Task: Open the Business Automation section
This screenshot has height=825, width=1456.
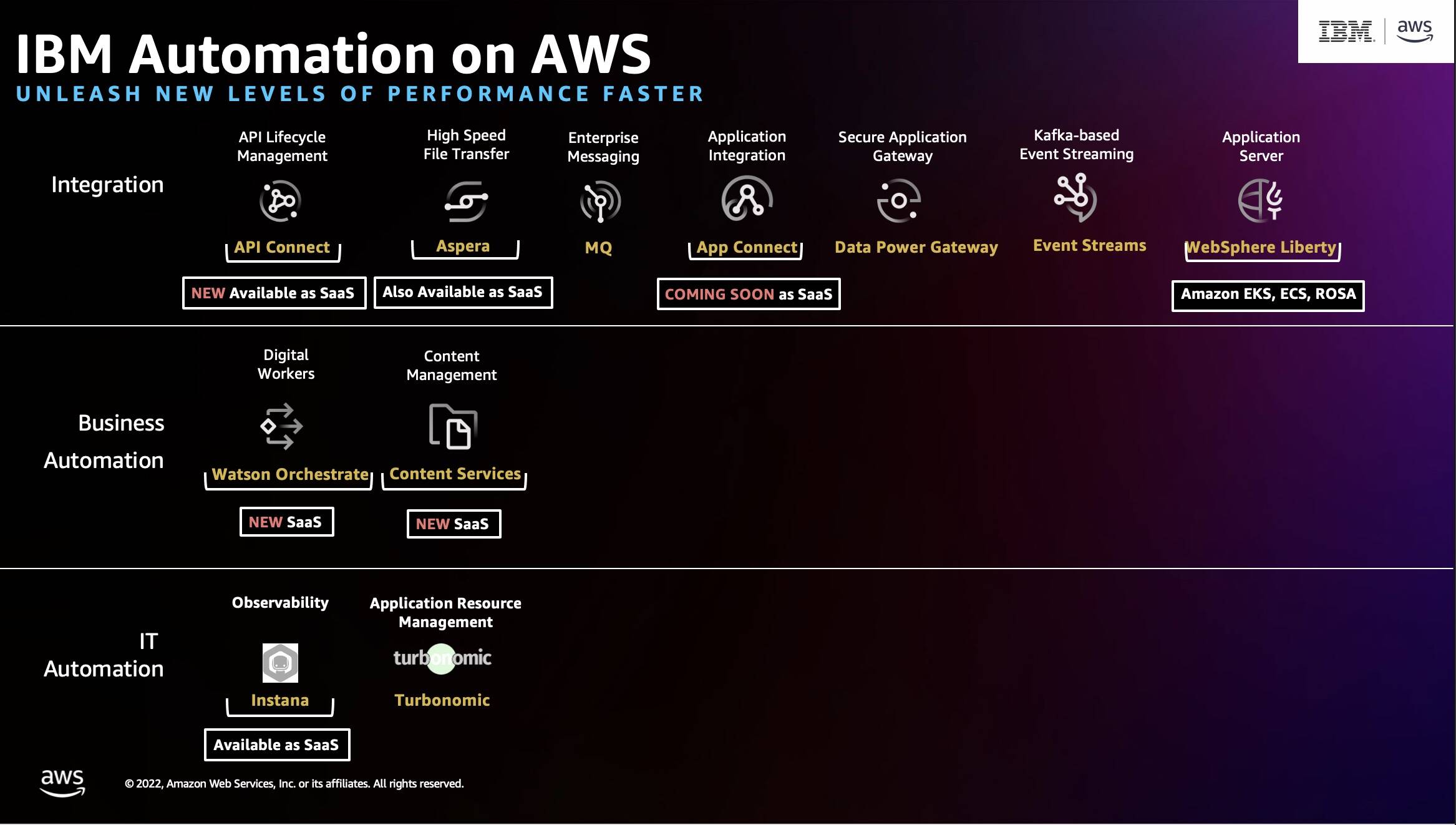Action: (x=103, y=441)
